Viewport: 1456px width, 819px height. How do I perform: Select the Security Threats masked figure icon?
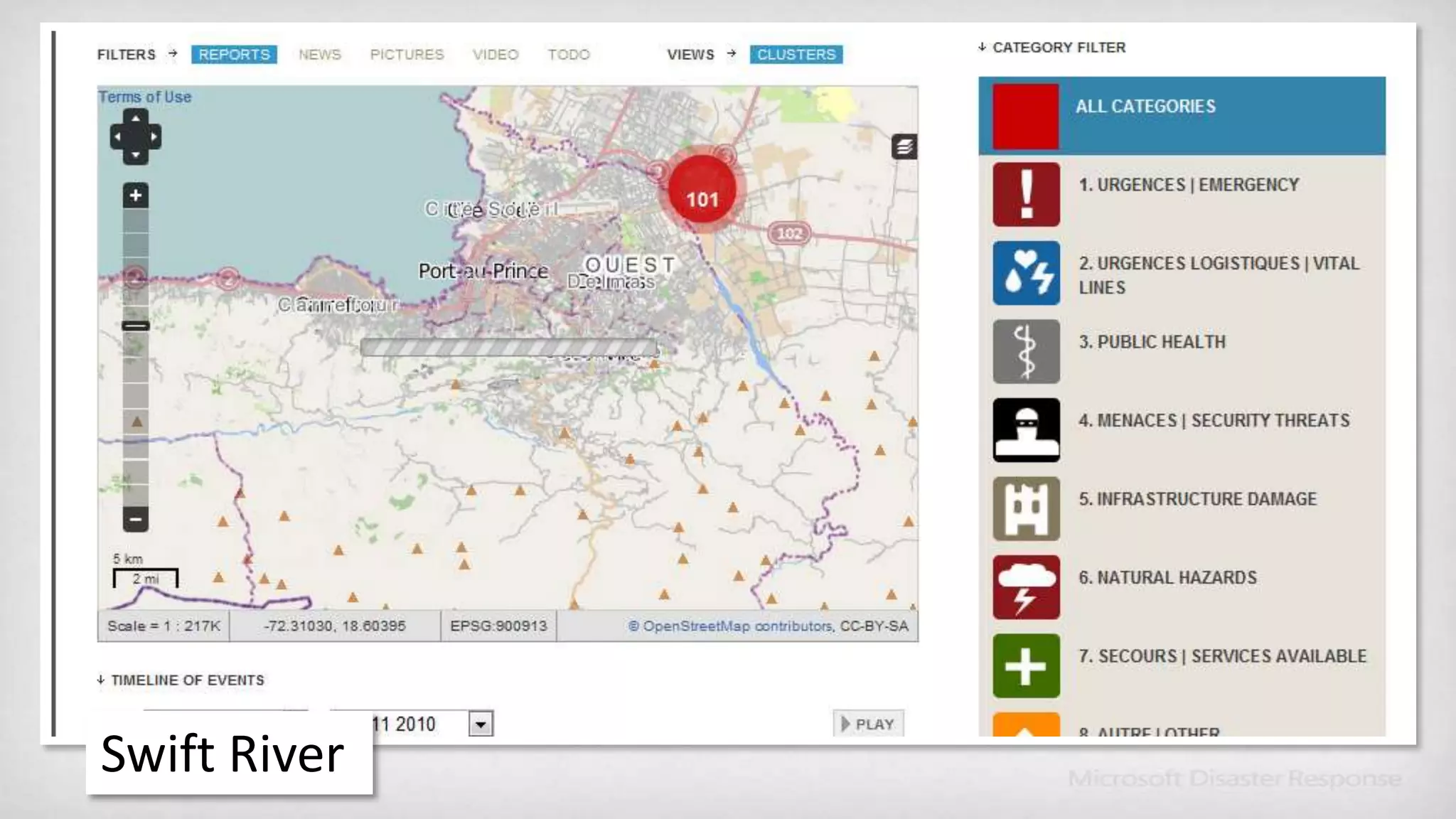(x=1026, y=430)
